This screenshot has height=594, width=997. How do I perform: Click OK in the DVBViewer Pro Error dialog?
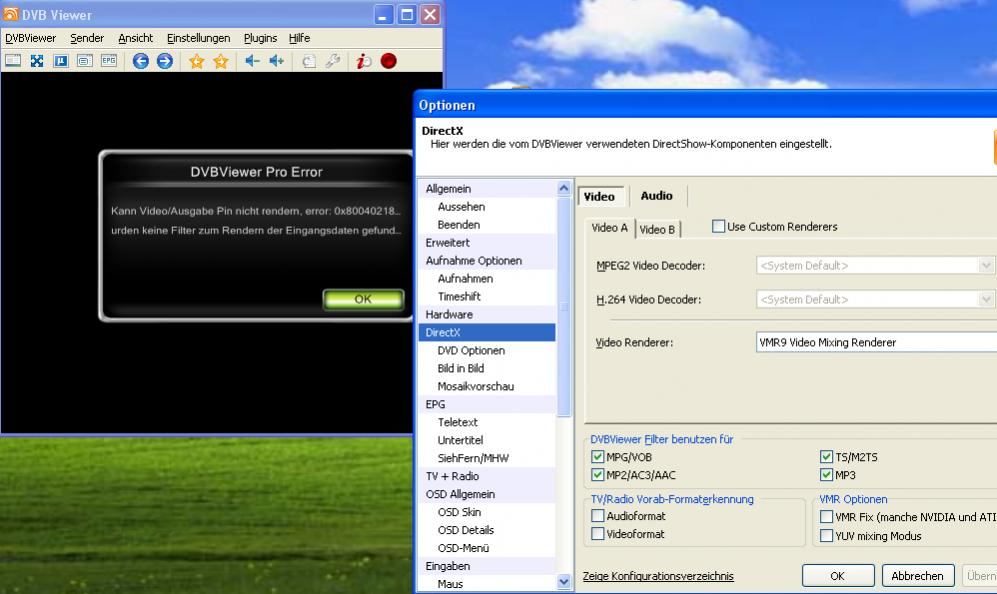pos(363,299)
